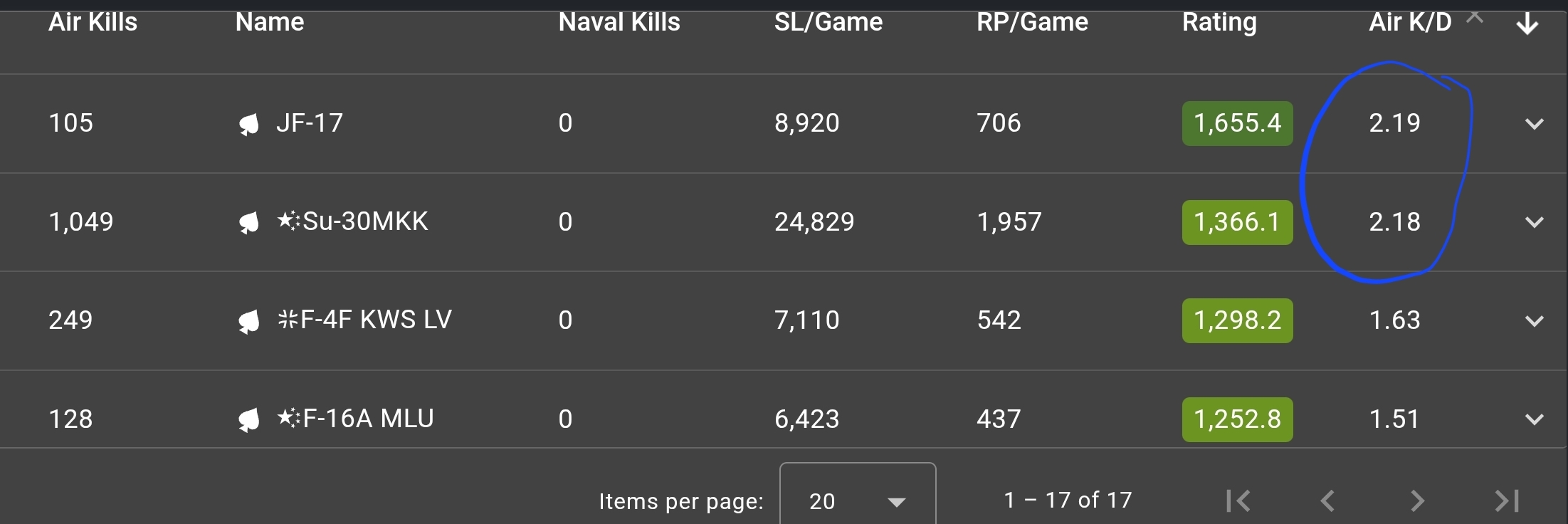Click the aircraft icon beside JF-17
Screen dimensions: 1568x524
pyautogui.click(x=248, y=125)
